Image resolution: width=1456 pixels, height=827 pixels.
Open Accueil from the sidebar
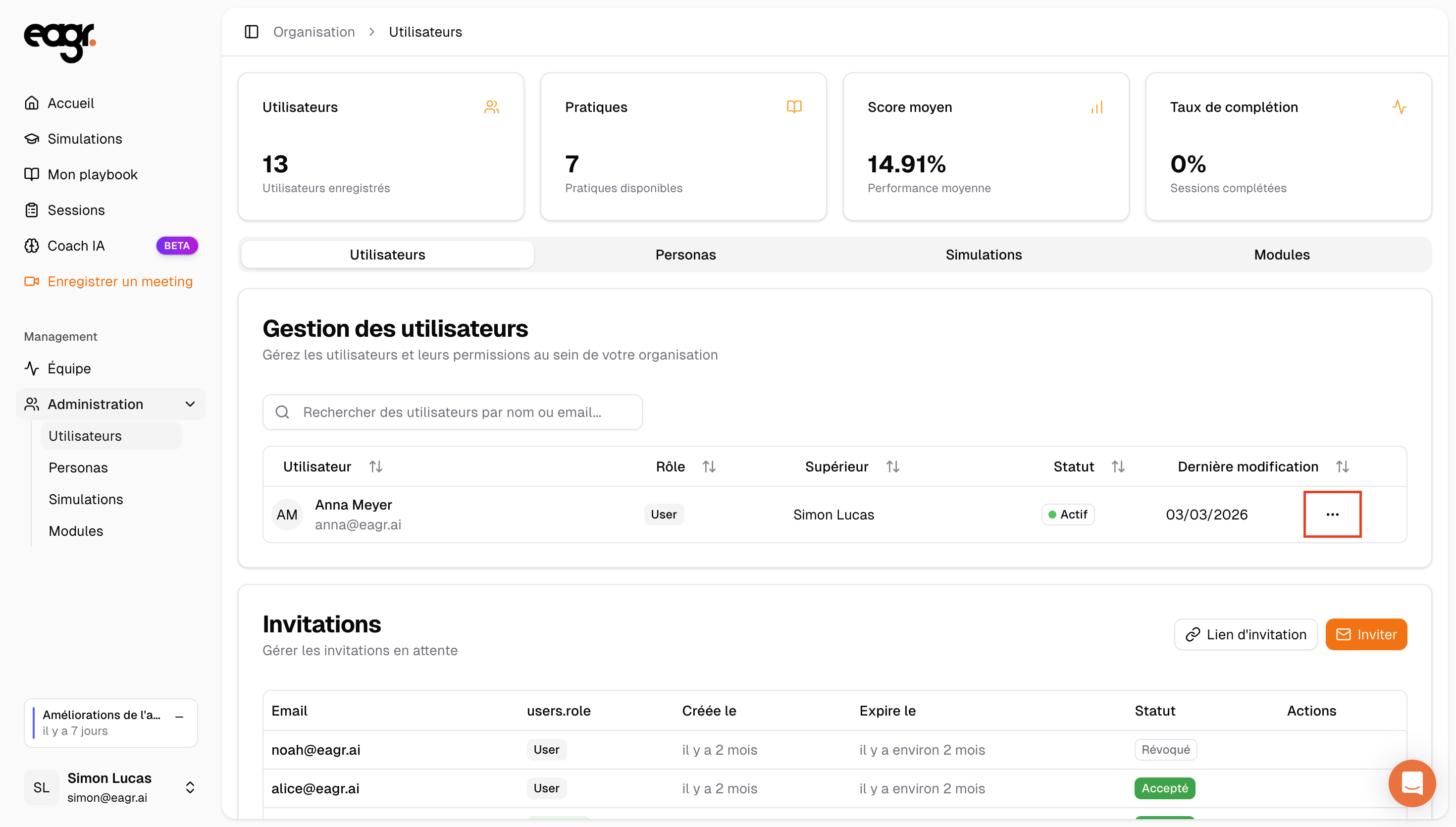pyautogui.click(x=70, y=103)
